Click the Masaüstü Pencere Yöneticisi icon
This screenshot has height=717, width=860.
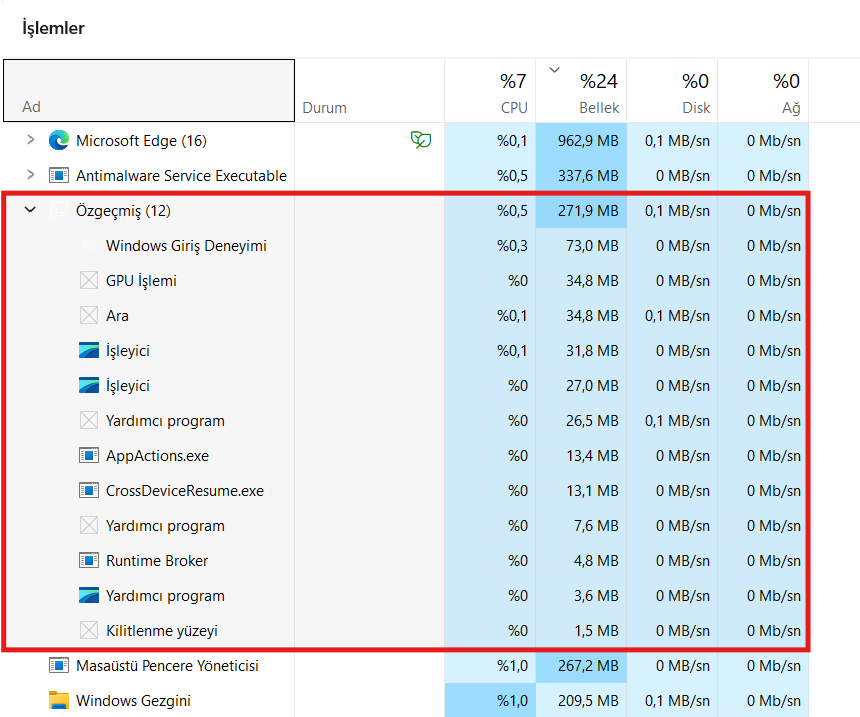59,665
